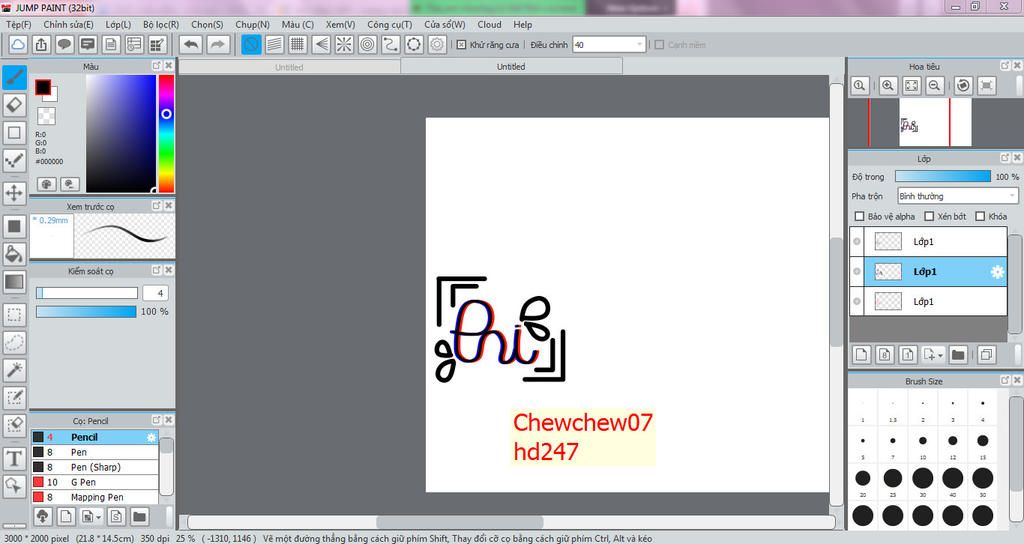Choose brush size preset 12

pos(953,441)
